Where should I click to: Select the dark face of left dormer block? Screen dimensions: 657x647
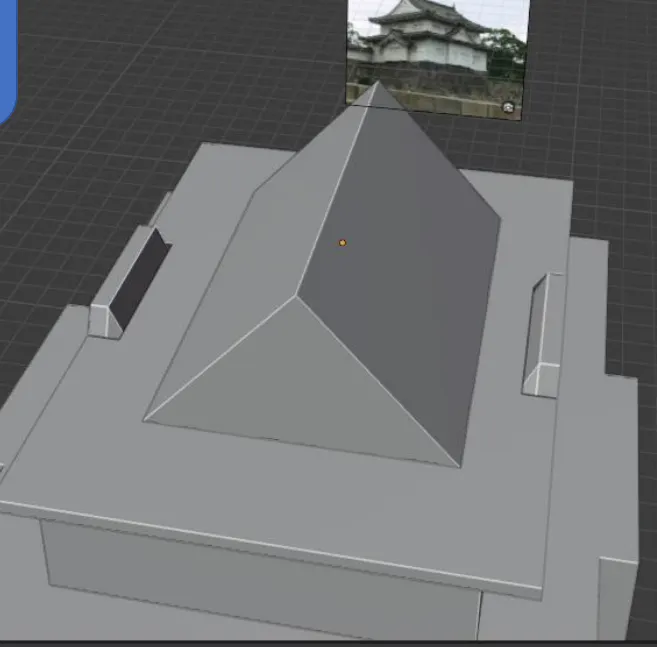click(x=137, y=275)
